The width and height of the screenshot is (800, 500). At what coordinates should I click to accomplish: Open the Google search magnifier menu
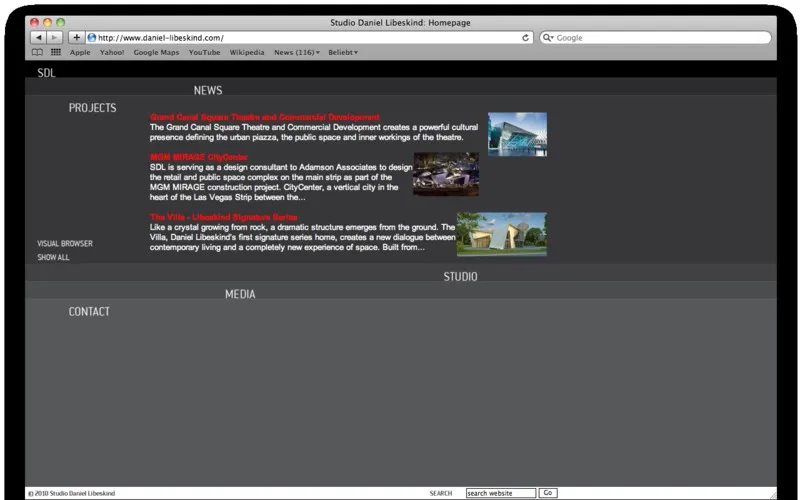548,38
